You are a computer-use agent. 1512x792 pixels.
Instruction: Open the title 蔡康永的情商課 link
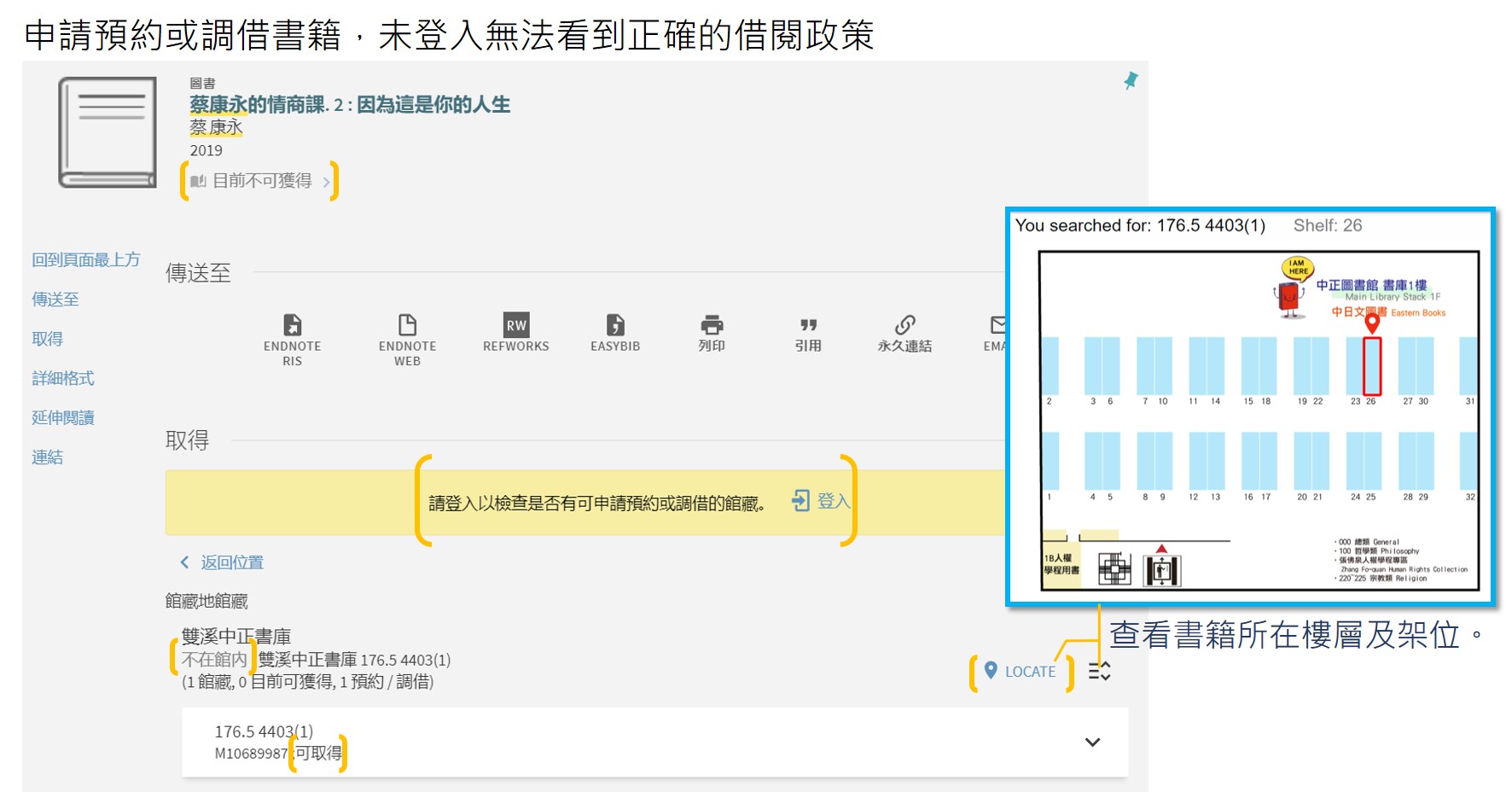tap(350, 104)
